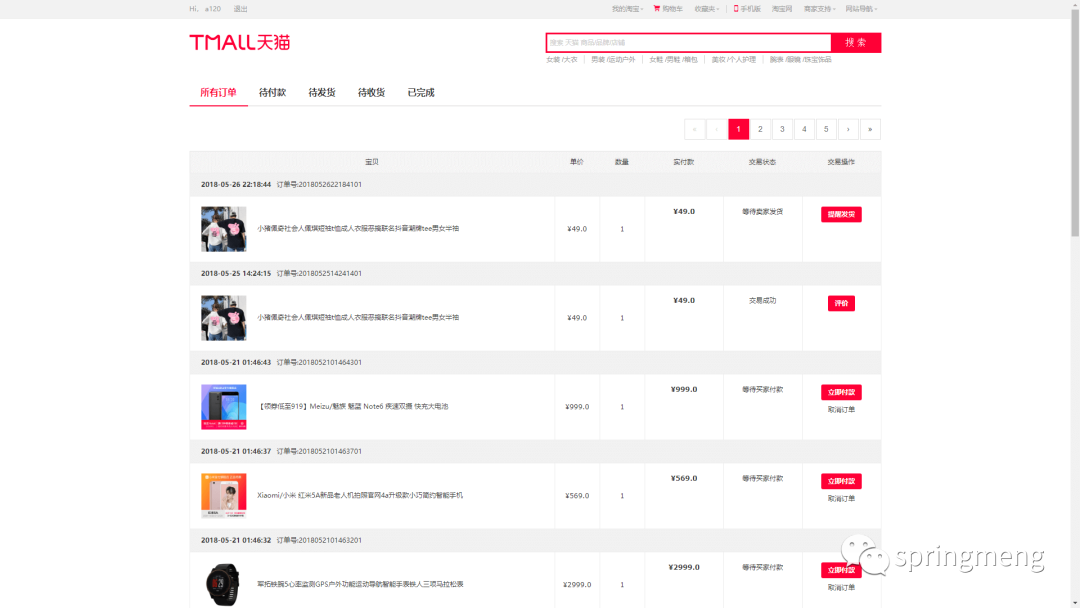Expand the 我的淘宝 dropdown
The height and width of the screenshot is (608, 1080).
click(x=627, y=9)
